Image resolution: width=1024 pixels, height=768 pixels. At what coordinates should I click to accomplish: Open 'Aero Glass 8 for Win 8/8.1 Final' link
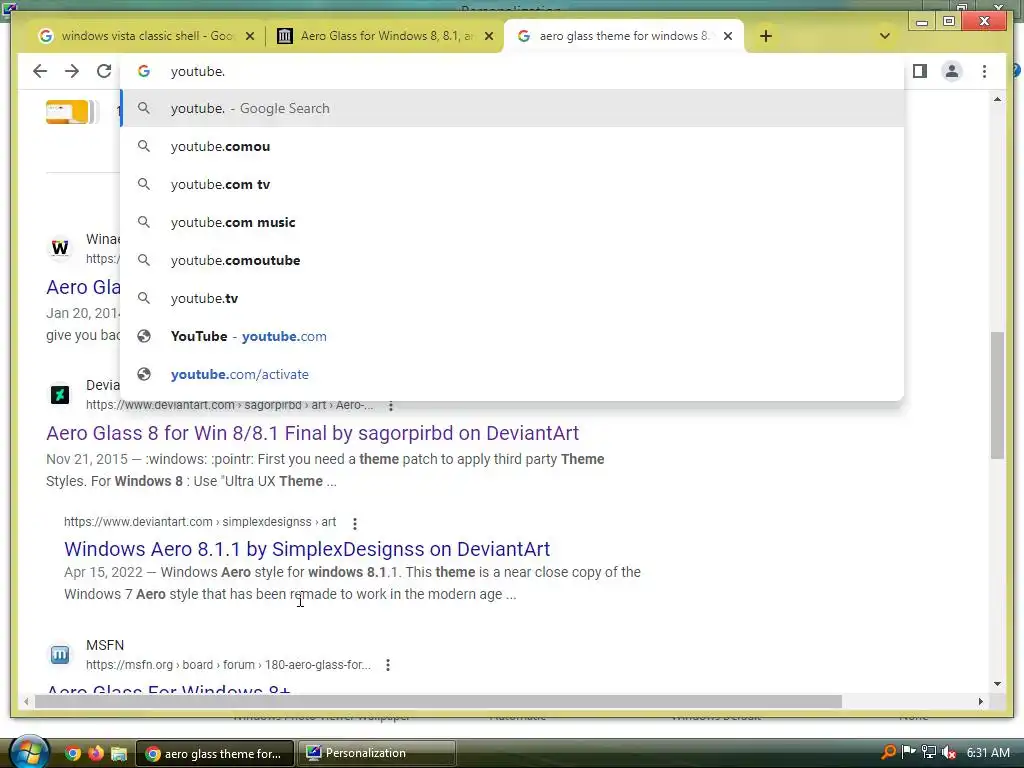coord(312,433)
